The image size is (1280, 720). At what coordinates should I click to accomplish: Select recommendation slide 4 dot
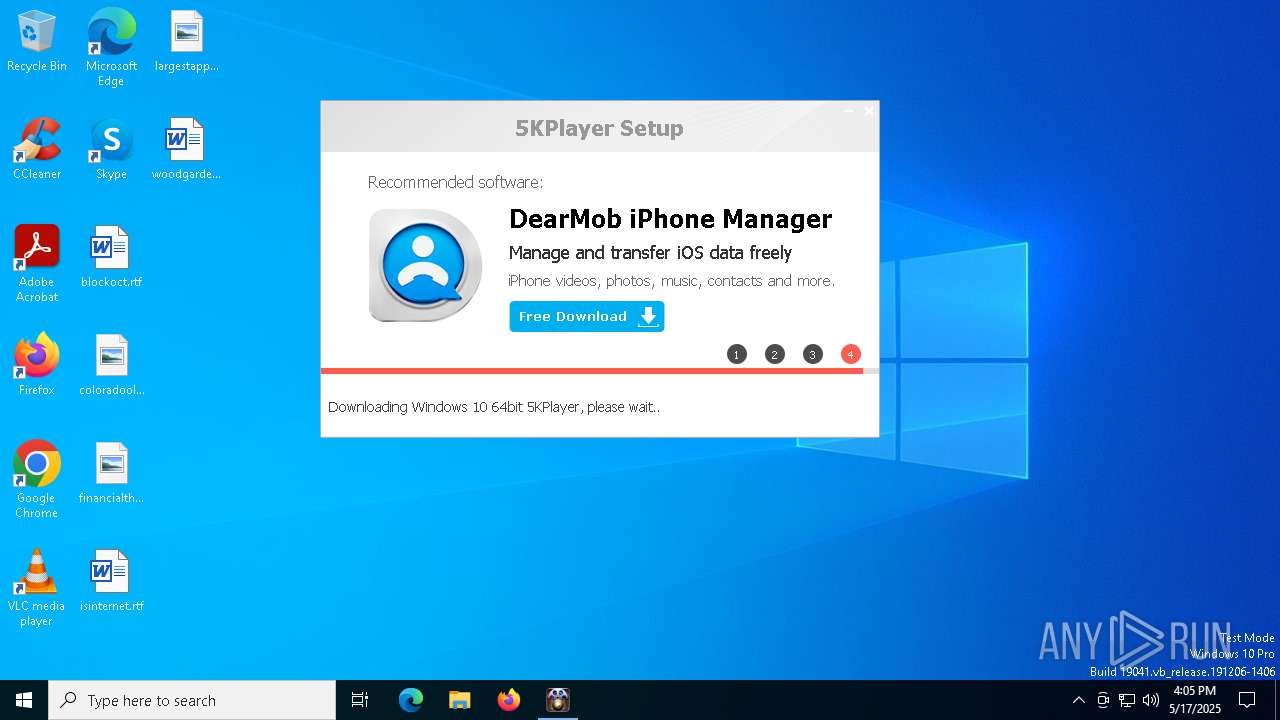click(851, 354)
